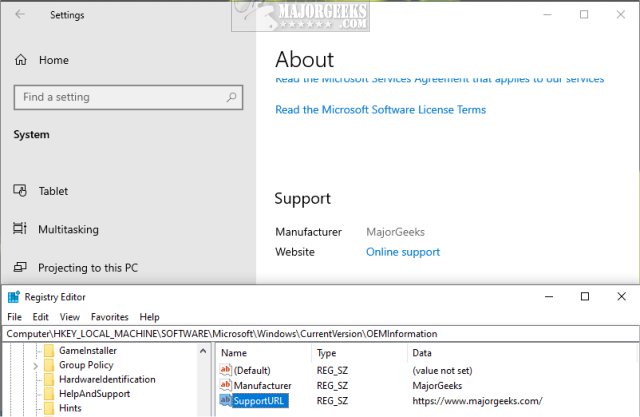Click the Multitasking icon in sidebar
640x417 pixels.
click(x=20, y=228)
